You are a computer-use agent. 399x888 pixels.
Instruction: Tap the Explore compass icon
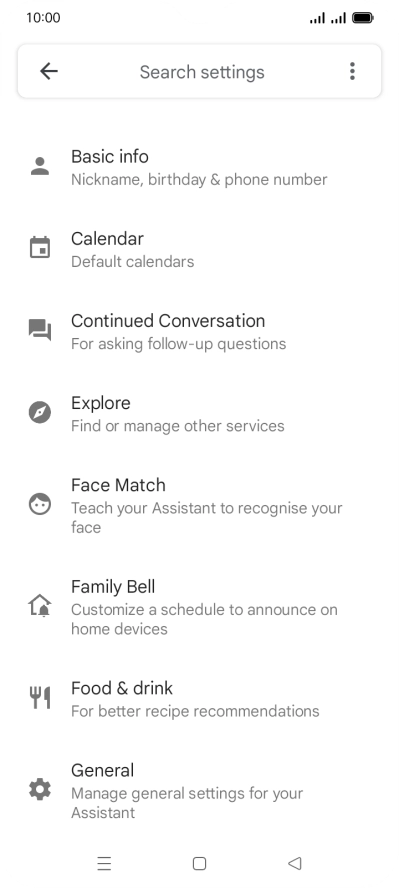(x=40, y=412)
